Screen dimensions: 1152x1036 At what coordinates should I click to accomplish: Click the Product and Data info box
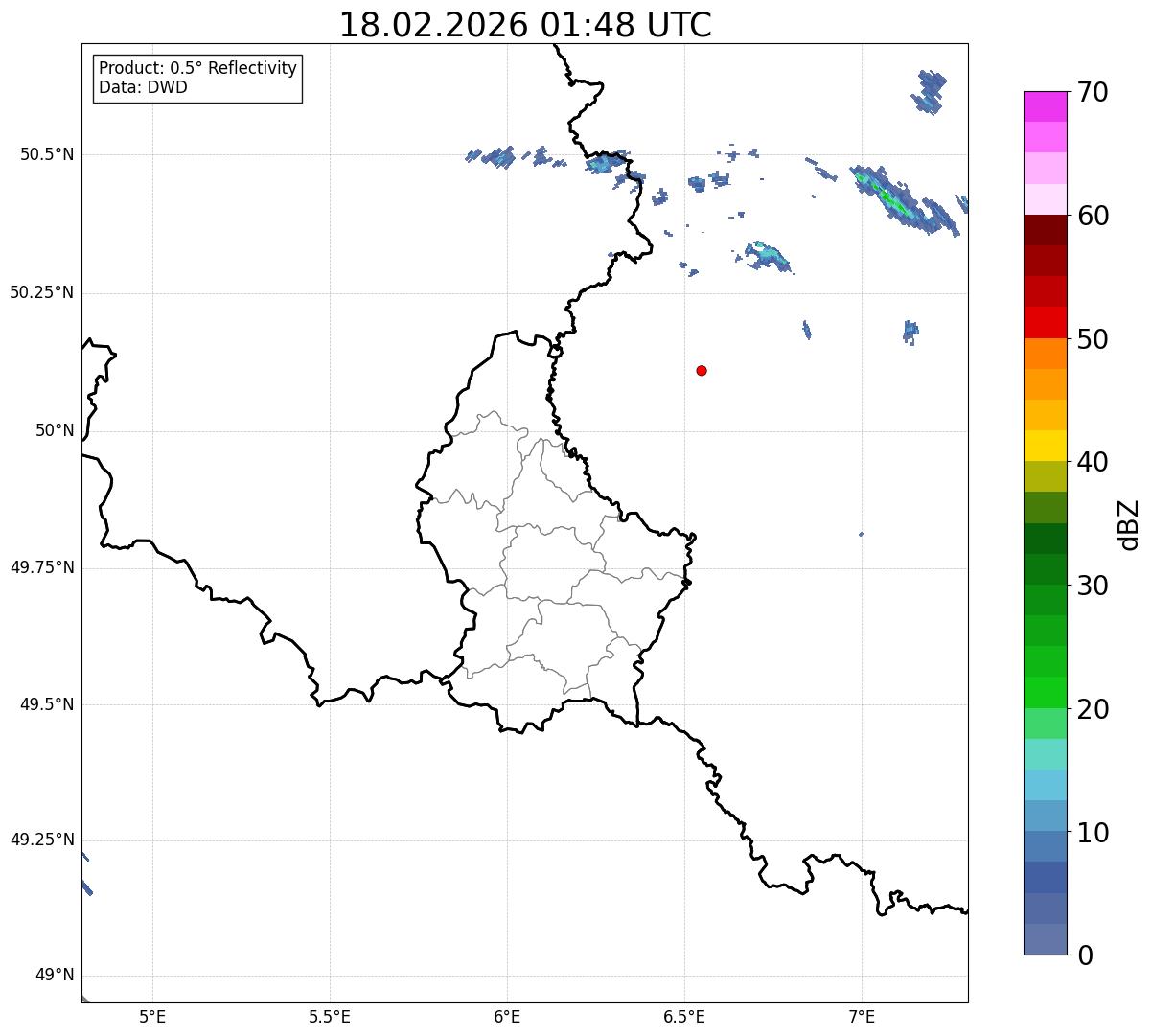click(197, 79)
